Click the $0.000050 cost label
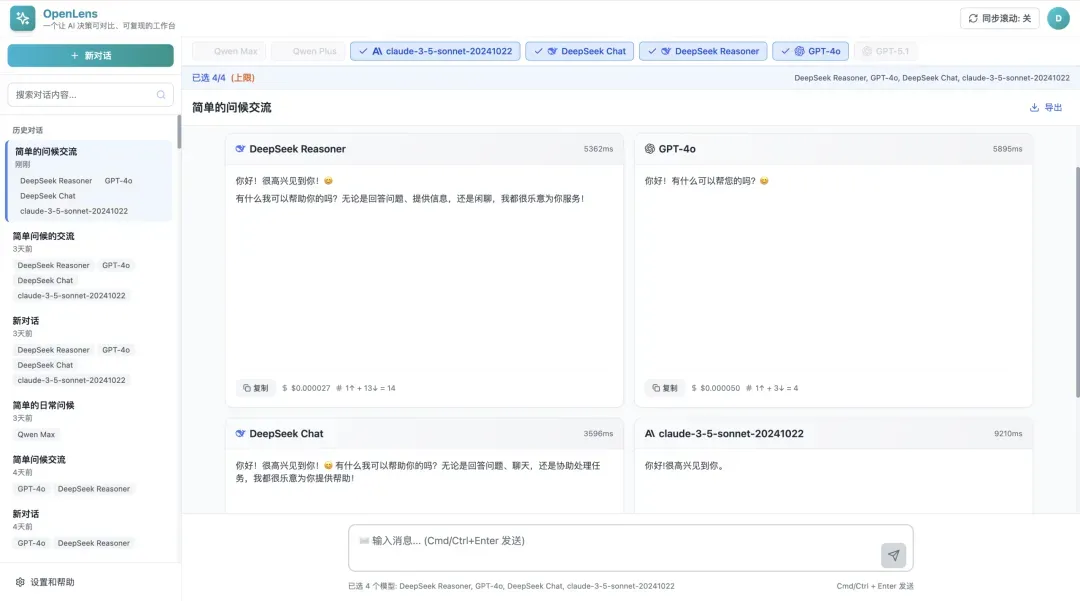 tap(716, 388)
